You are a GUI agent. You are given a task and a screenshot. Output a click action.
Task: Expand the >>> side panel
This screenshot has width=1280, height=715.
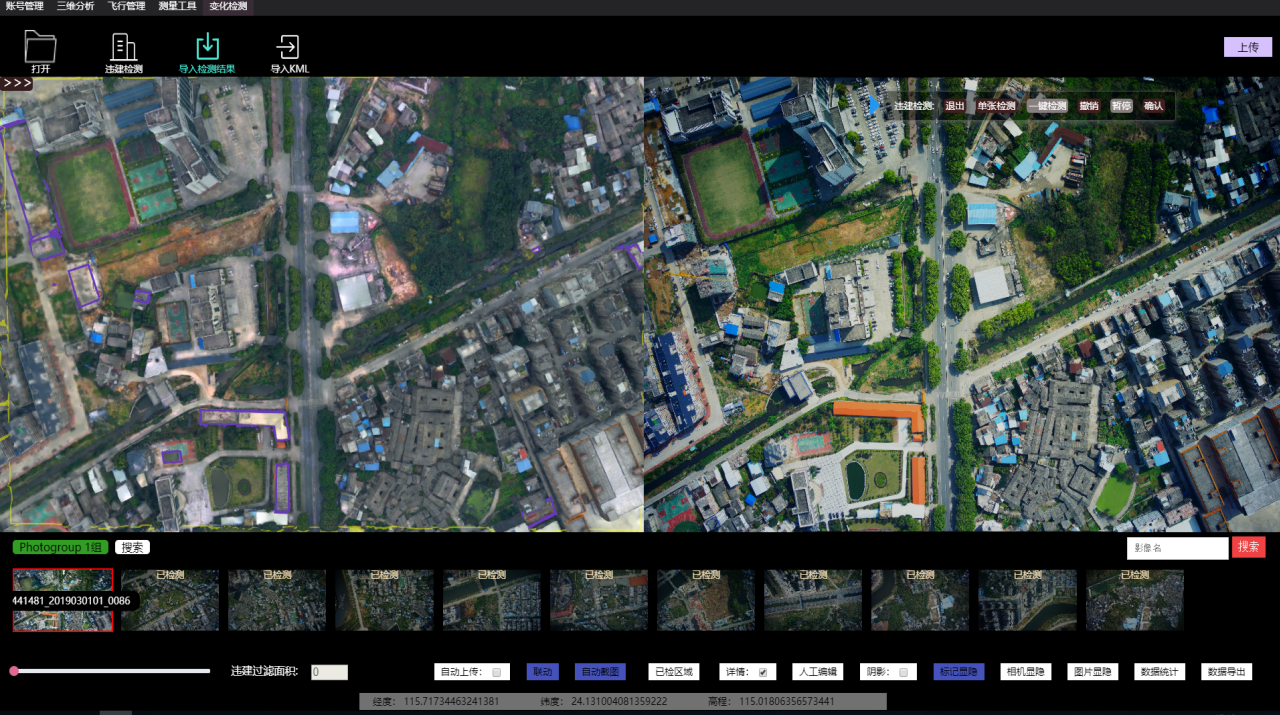(17, 83)
